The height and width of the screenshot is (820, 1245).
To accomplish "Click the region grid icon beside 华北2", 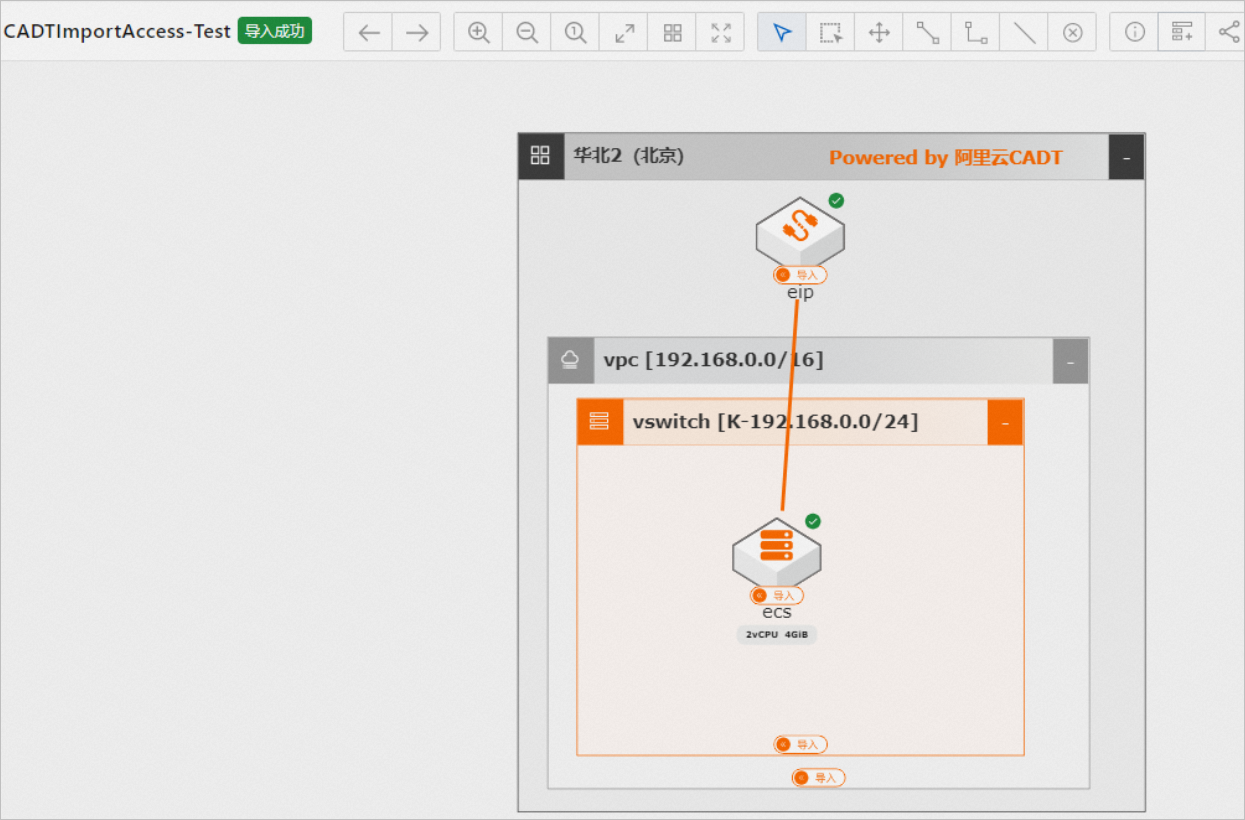I will coord(541,156).
